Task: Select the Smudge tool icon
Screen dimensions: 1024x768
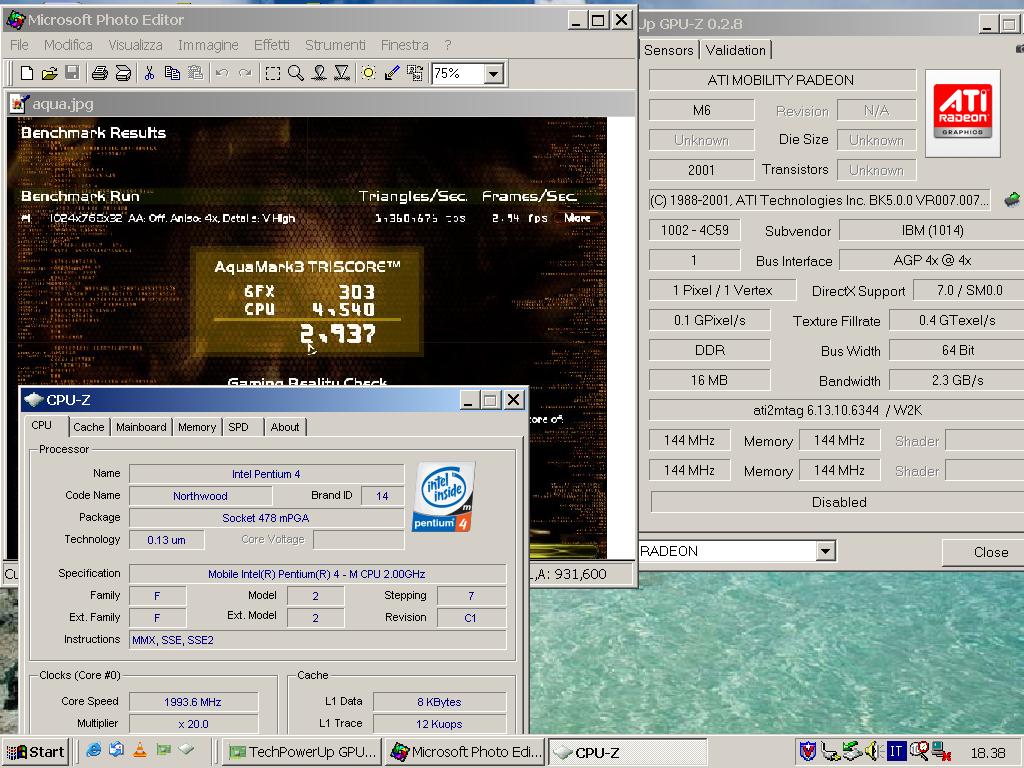Action: point(319,73)
